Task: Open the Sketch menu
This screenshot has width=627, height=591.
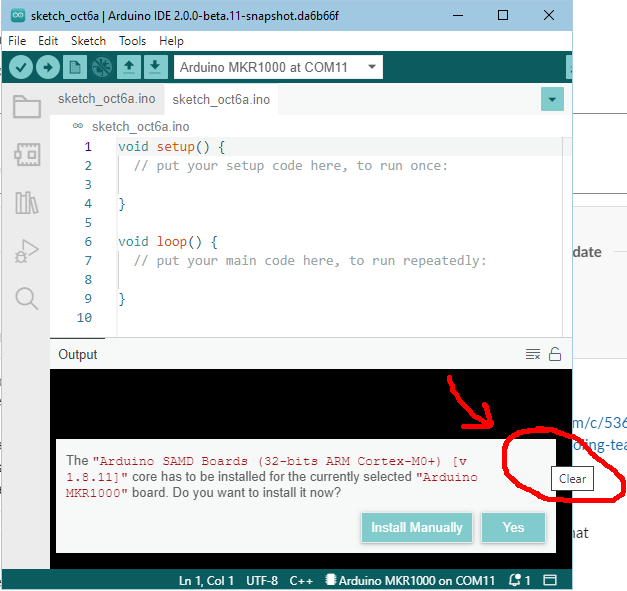Action: point(88,41)
